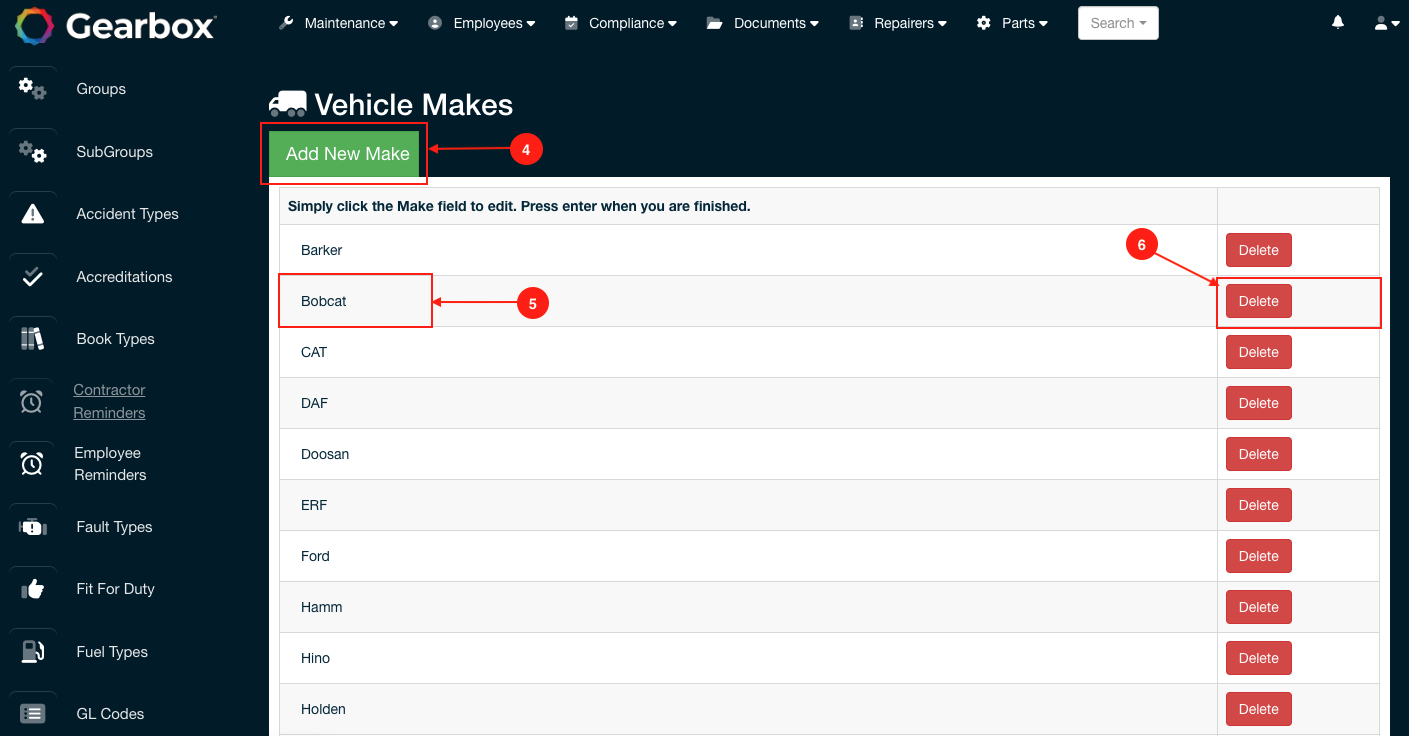Viewport: 1409px width, 736px height.
Task: Click the Fault Types engine icon
Action: pos(33,527)
